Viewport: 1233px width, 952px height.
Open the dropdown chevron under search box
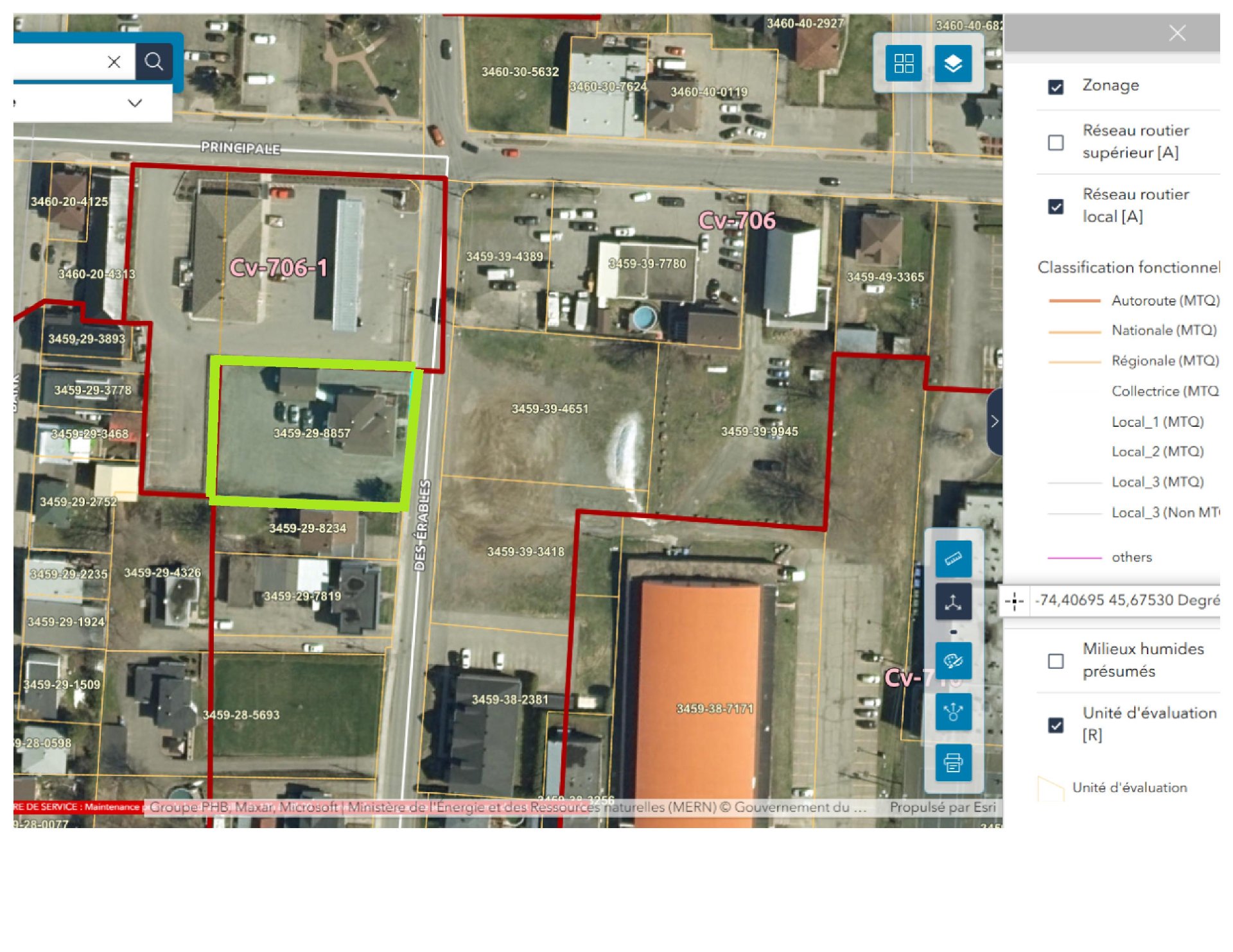coord(134,103)
